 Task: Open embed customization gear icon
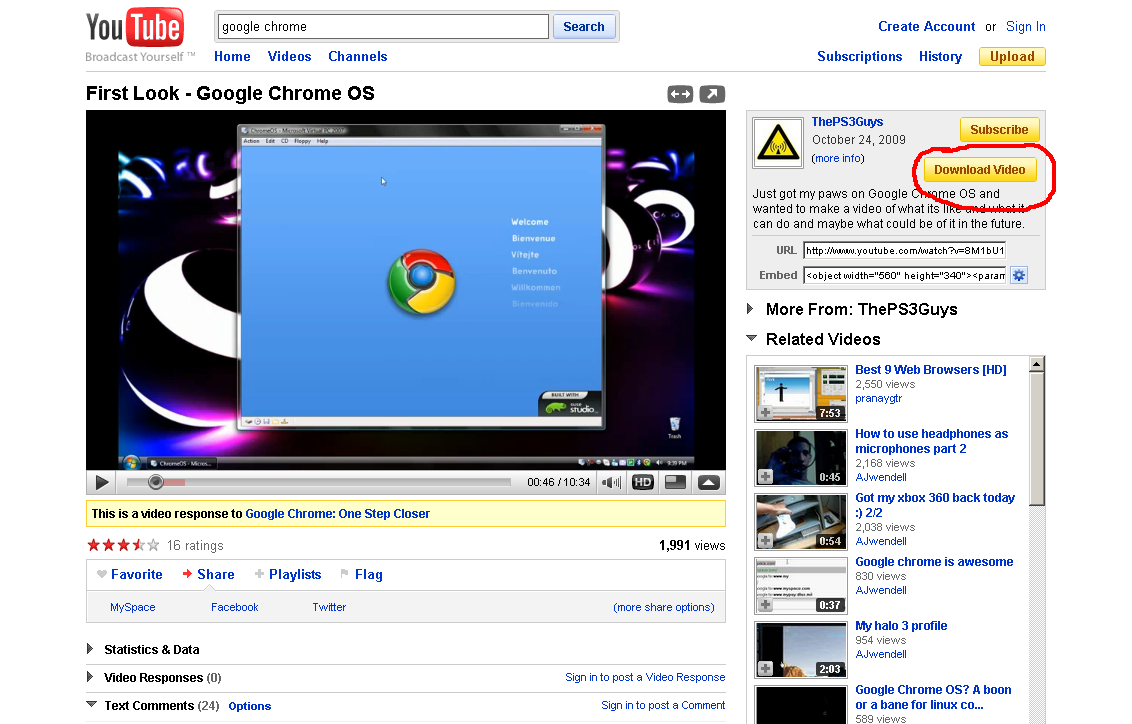click(1019, 275)
